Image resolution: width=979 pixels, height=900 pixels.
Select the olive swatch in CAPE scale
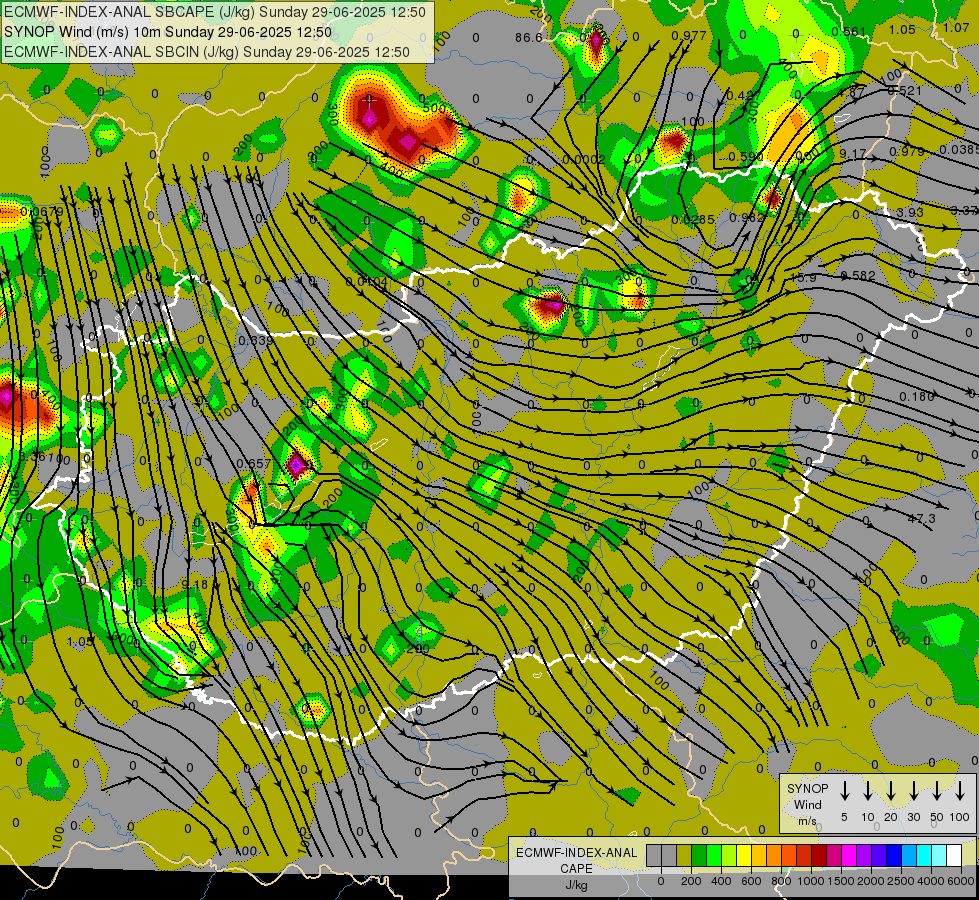[684, 856]
